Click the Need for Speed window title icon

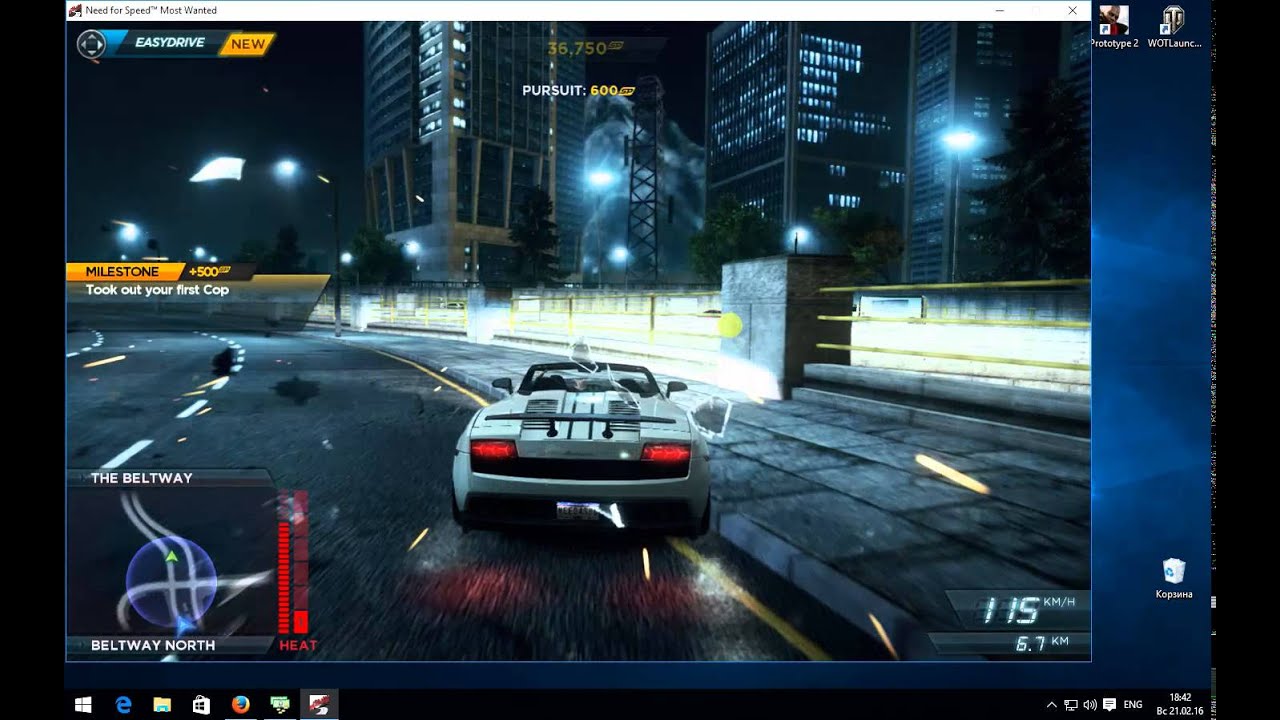[75, 10]
